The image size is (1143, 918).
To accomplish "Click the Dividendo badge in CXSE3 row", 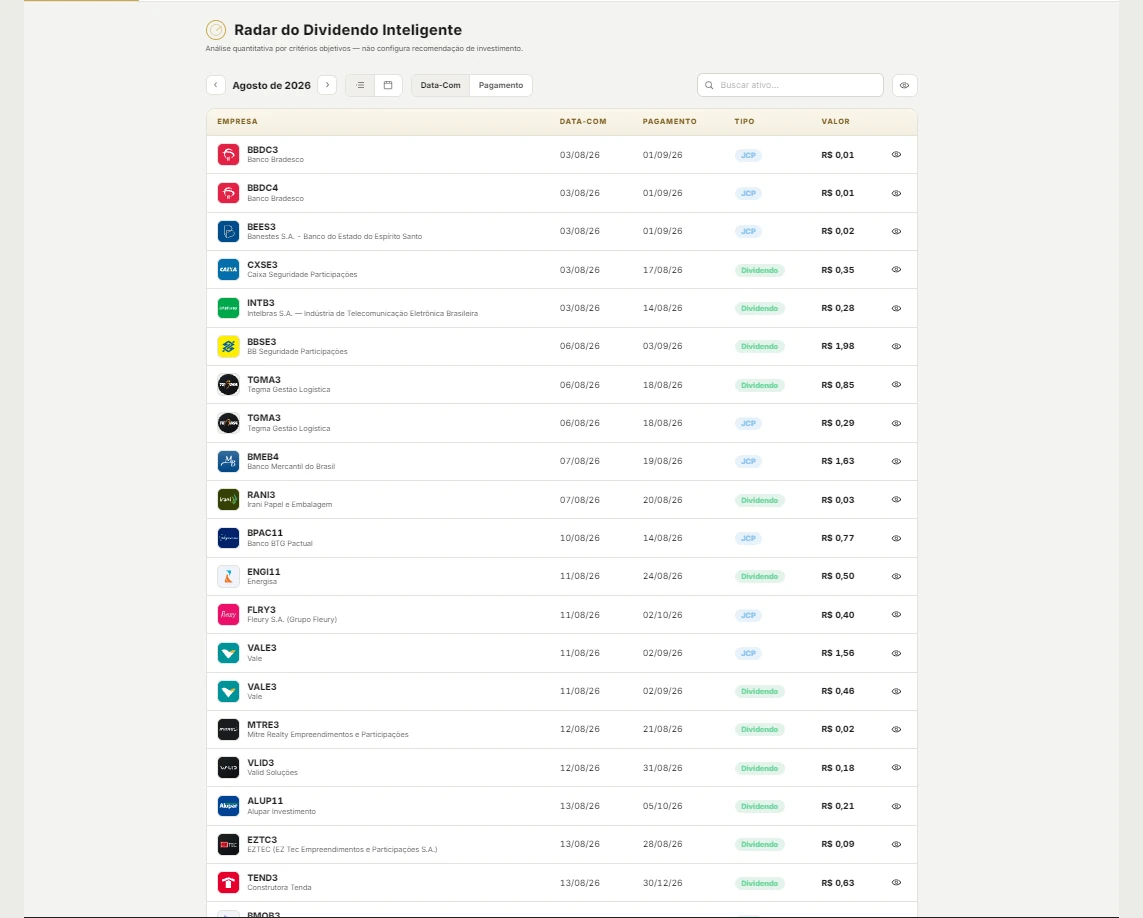I will pyautogui.click(x=760, y=271).
